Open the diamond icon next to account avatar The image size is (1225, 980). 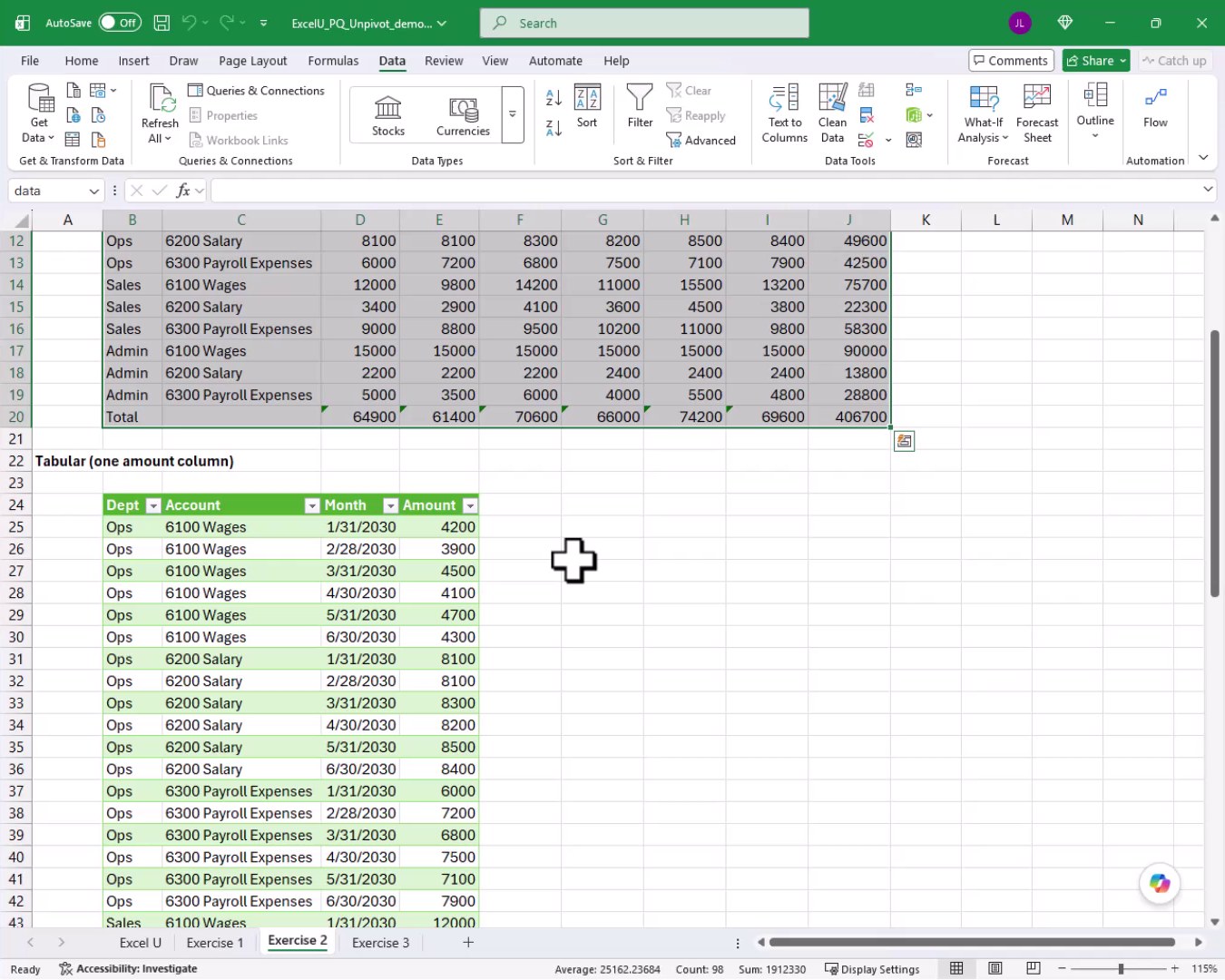(1065, 23)
